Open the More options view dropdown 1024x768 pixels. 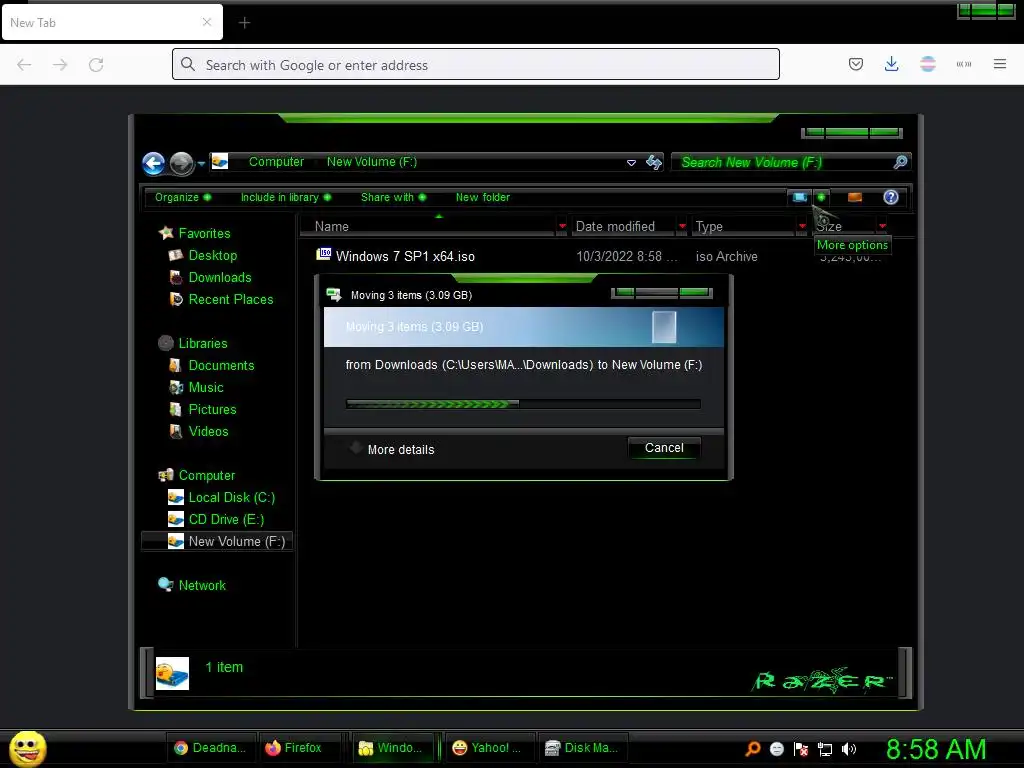point(821,197)
